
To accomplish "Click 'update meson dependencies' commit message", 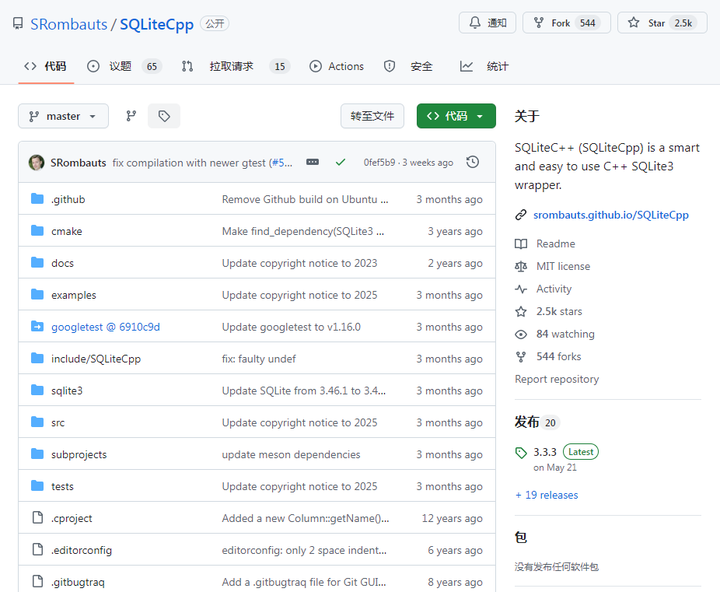I will pyautogui.click(x=291, y=454).
